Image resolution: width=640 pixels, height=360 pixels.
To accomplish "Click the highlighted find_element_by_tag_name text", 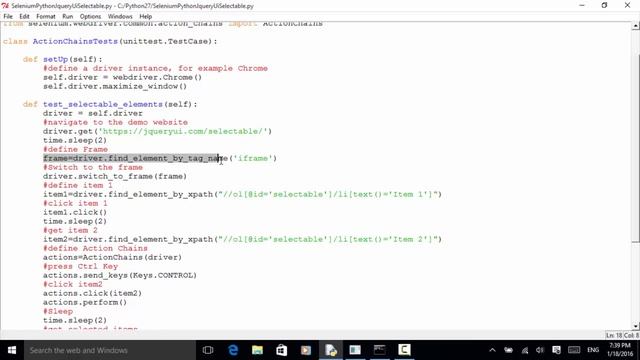I will tap(131, 158).
